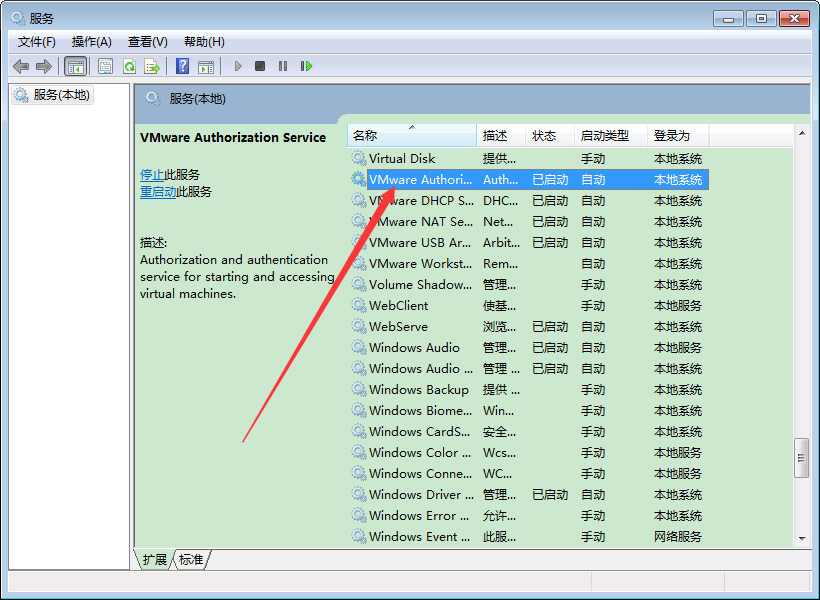Click the back navigation arrow
820x600 pixels.
[x=21, y=66]
